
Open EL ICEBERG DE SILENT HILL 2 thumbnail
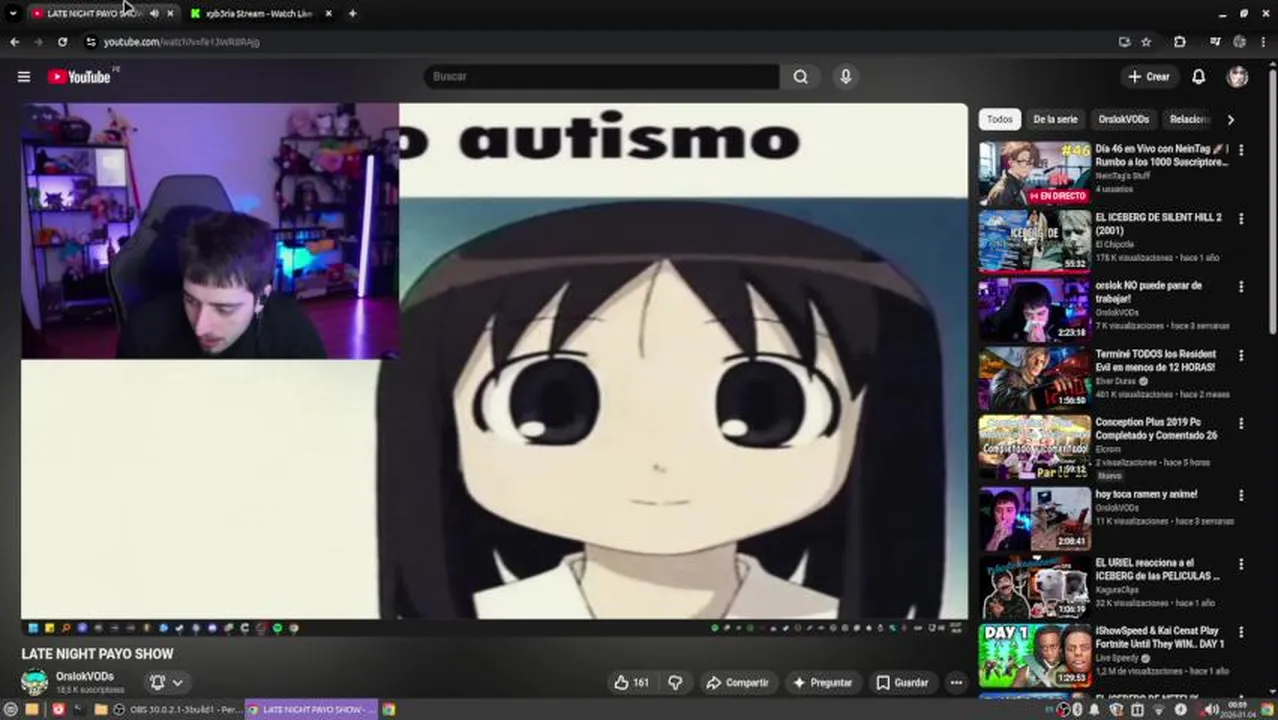pyautogui.click(x=1035, y=242)
